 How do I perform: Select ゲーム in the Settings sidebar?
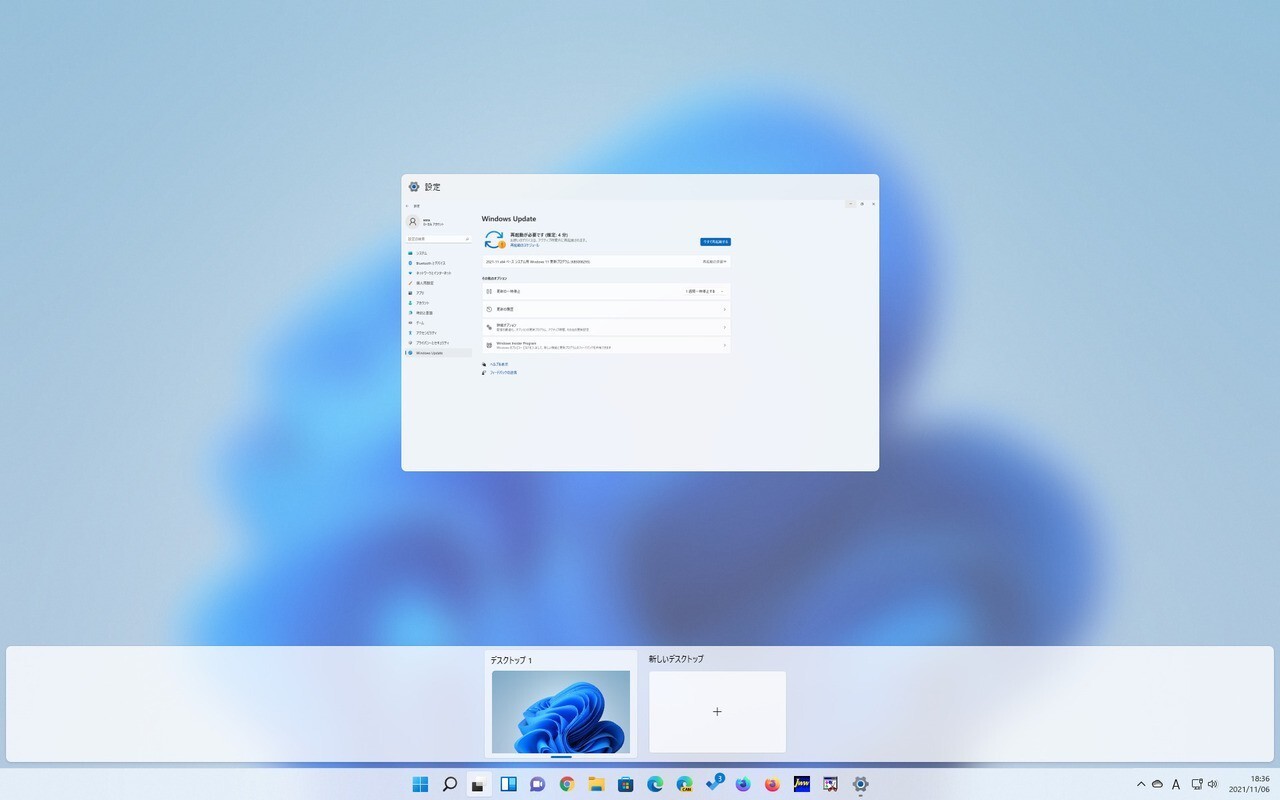438,323
